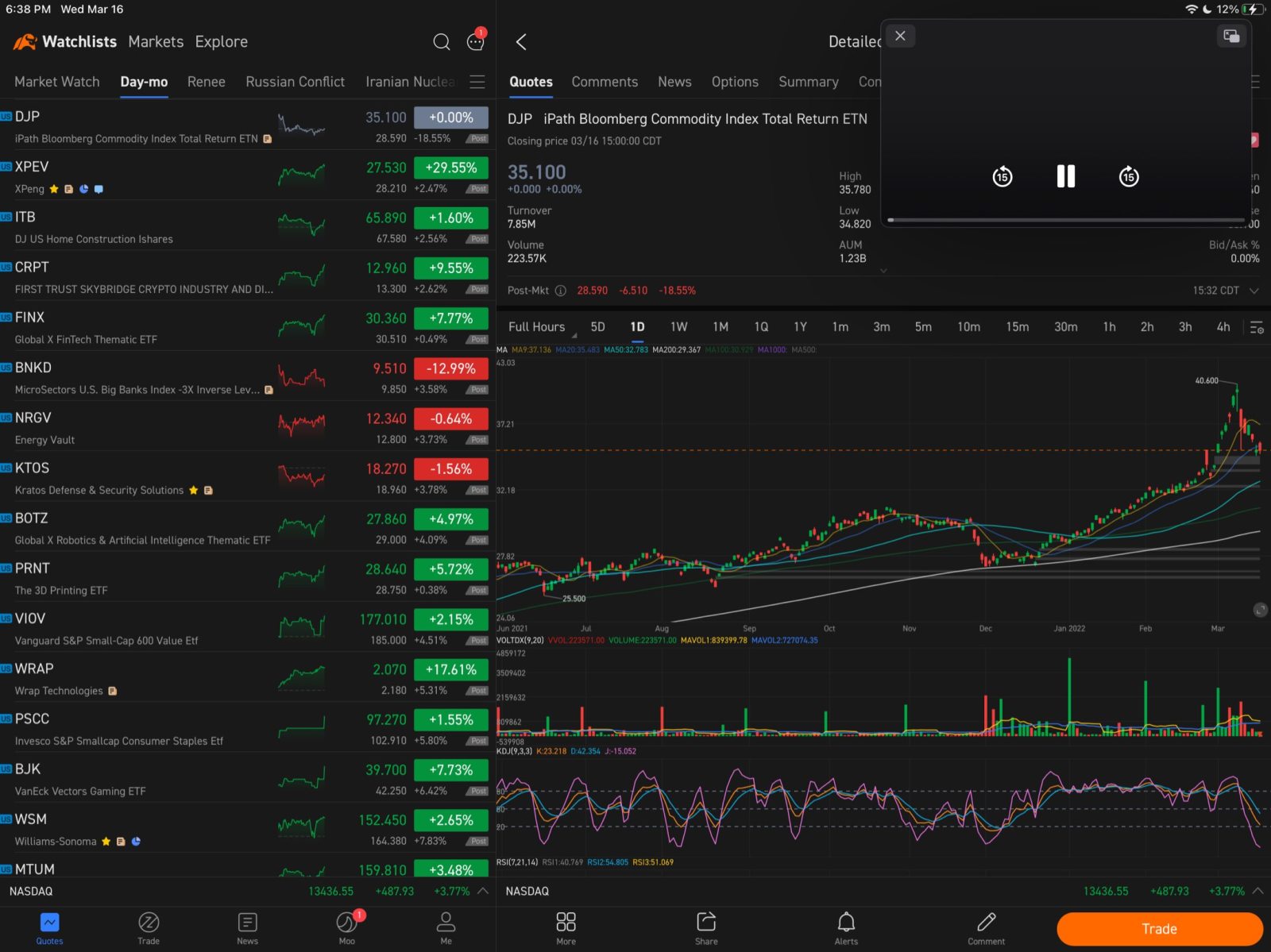This screenshot has height=952, width=1271.
Task: Switch to the Market Watch watchlist tab
Action: (x=57, y=82)
